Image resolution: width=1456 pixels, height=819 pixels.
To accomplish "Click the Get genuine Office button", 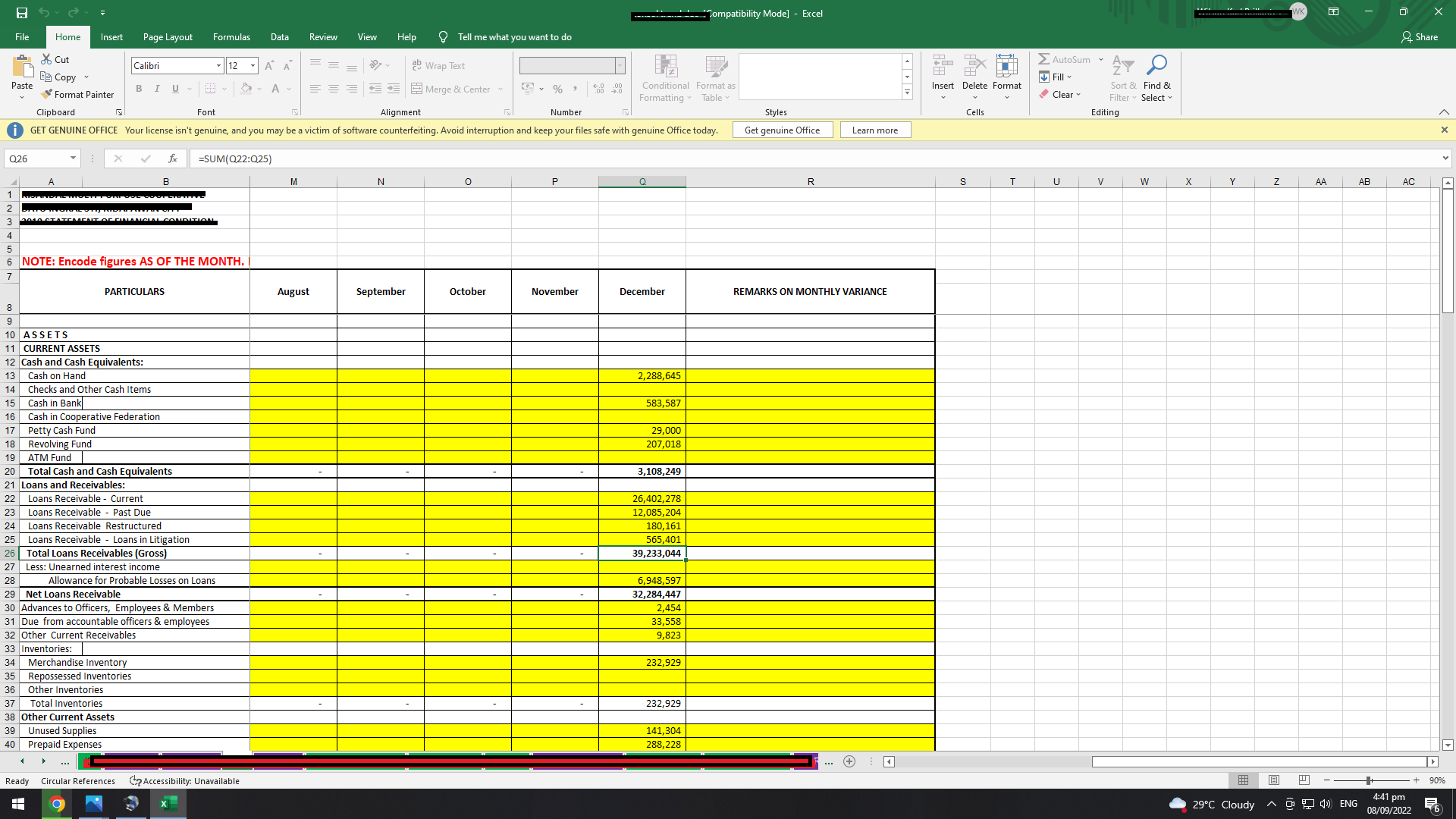I will point(782,130).
